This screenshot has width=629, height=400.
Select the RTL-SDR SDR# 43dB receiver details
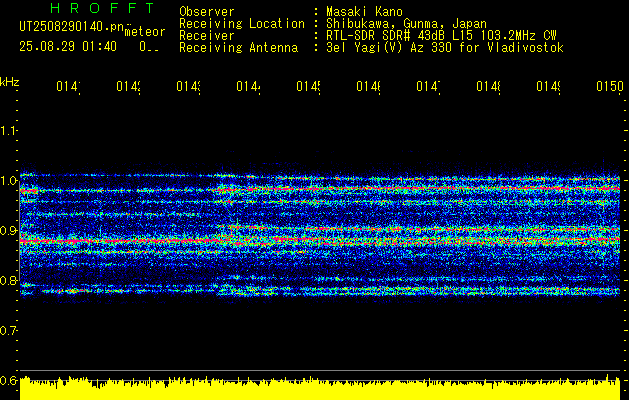click(x=441, y=36)
